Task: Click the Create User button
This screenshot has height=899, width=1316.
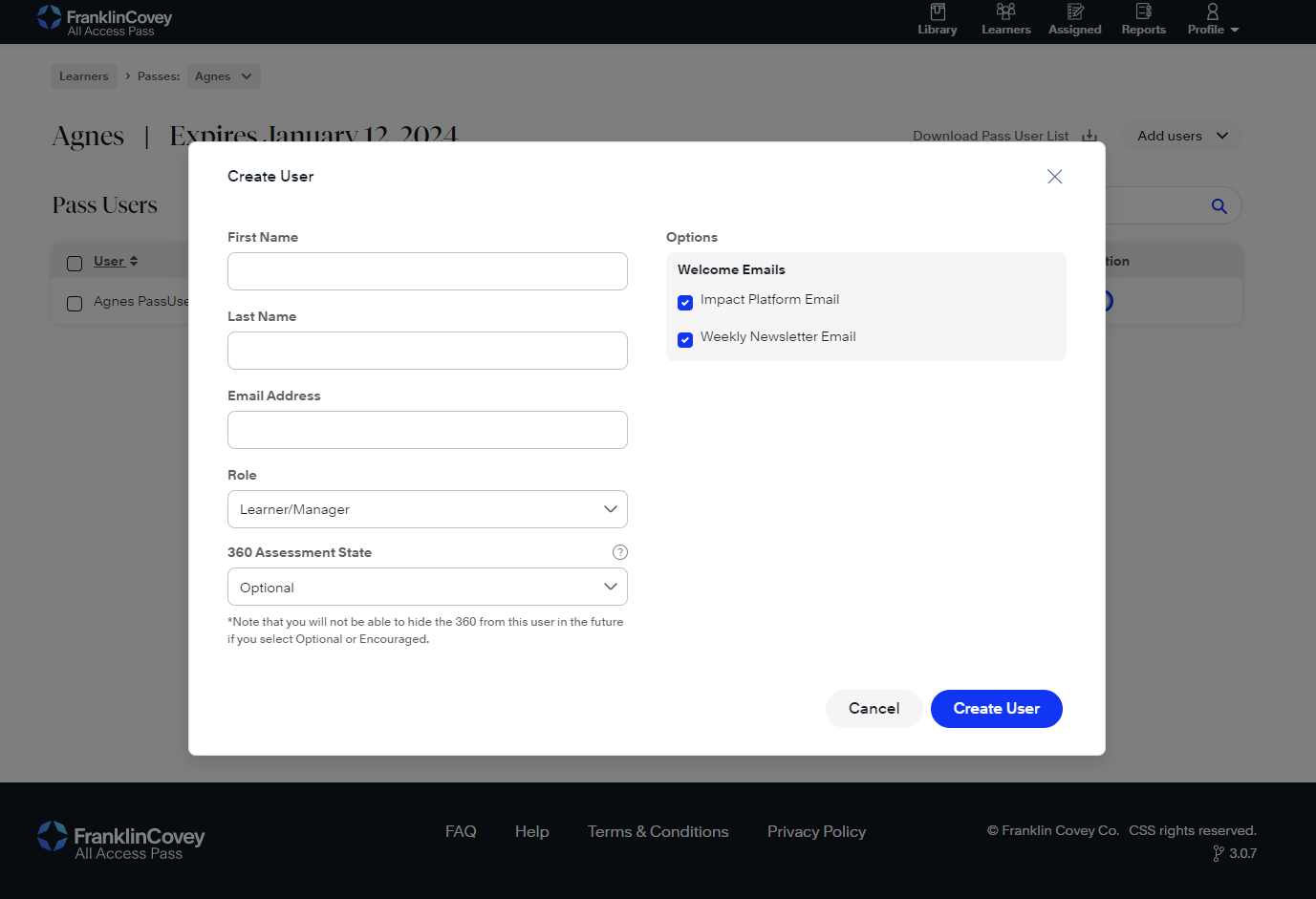Action: click(x=996, y=709)
